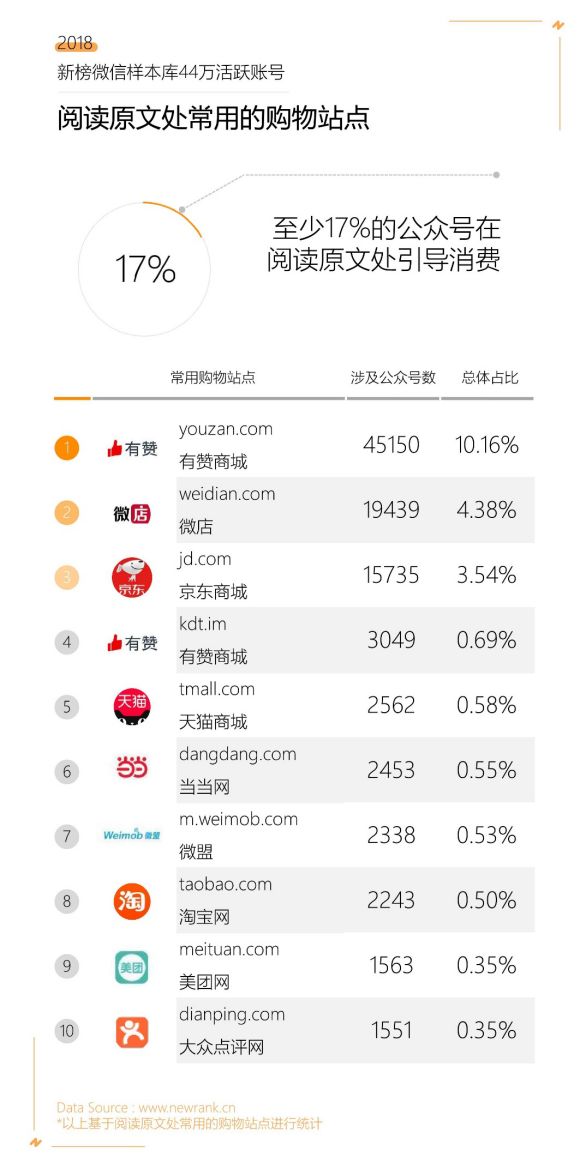Click the 45150 account count value
Screen dimensions: 586x1164
pos(391,445)
